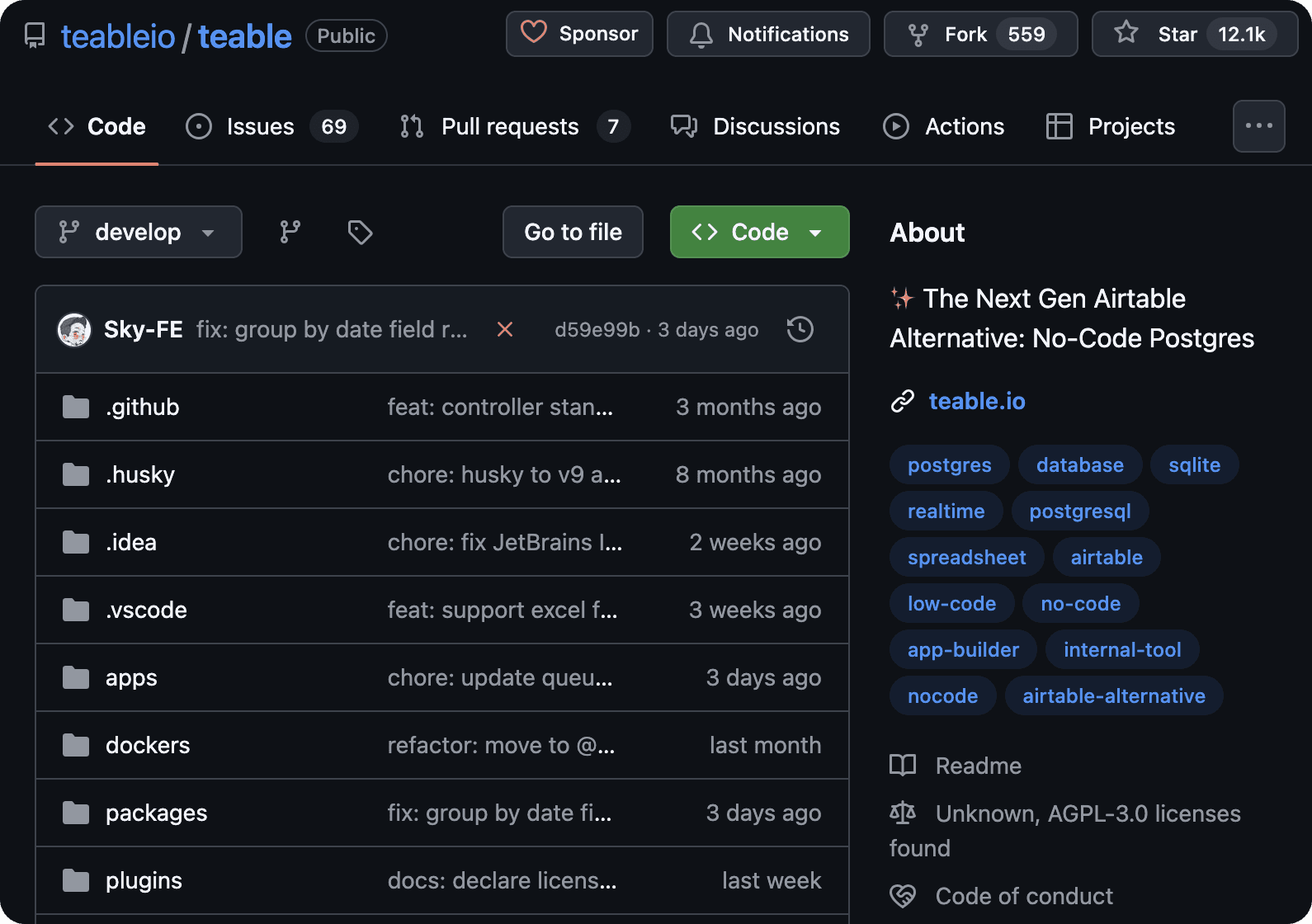This screenshot has height=924, width=1312.
Task: Open the .idea folder icon
Action: (x=76, y=542)
